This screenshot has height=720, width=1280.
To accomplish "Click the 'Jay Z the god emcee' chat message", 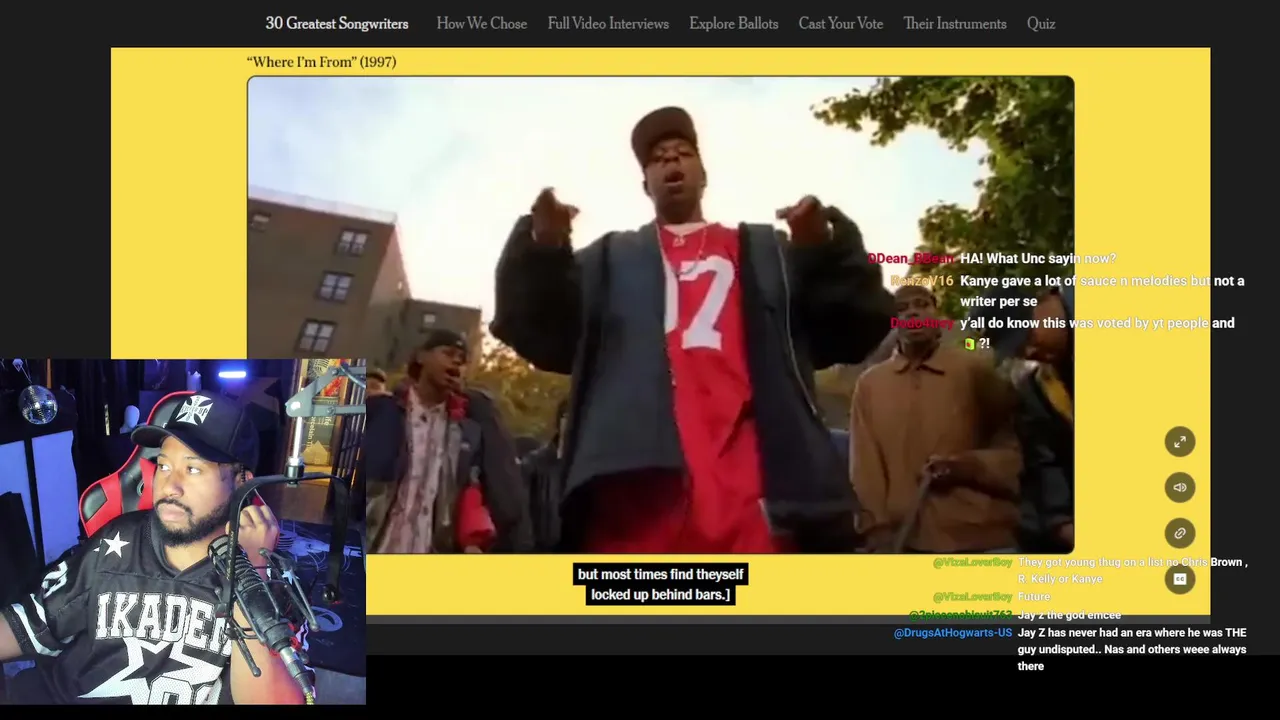I will 1069,615.
